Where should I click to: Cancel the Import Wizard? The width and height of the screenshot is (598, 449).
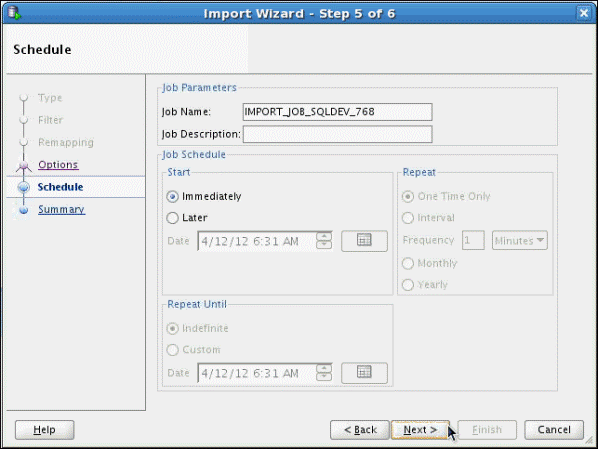tap(554, 430)
